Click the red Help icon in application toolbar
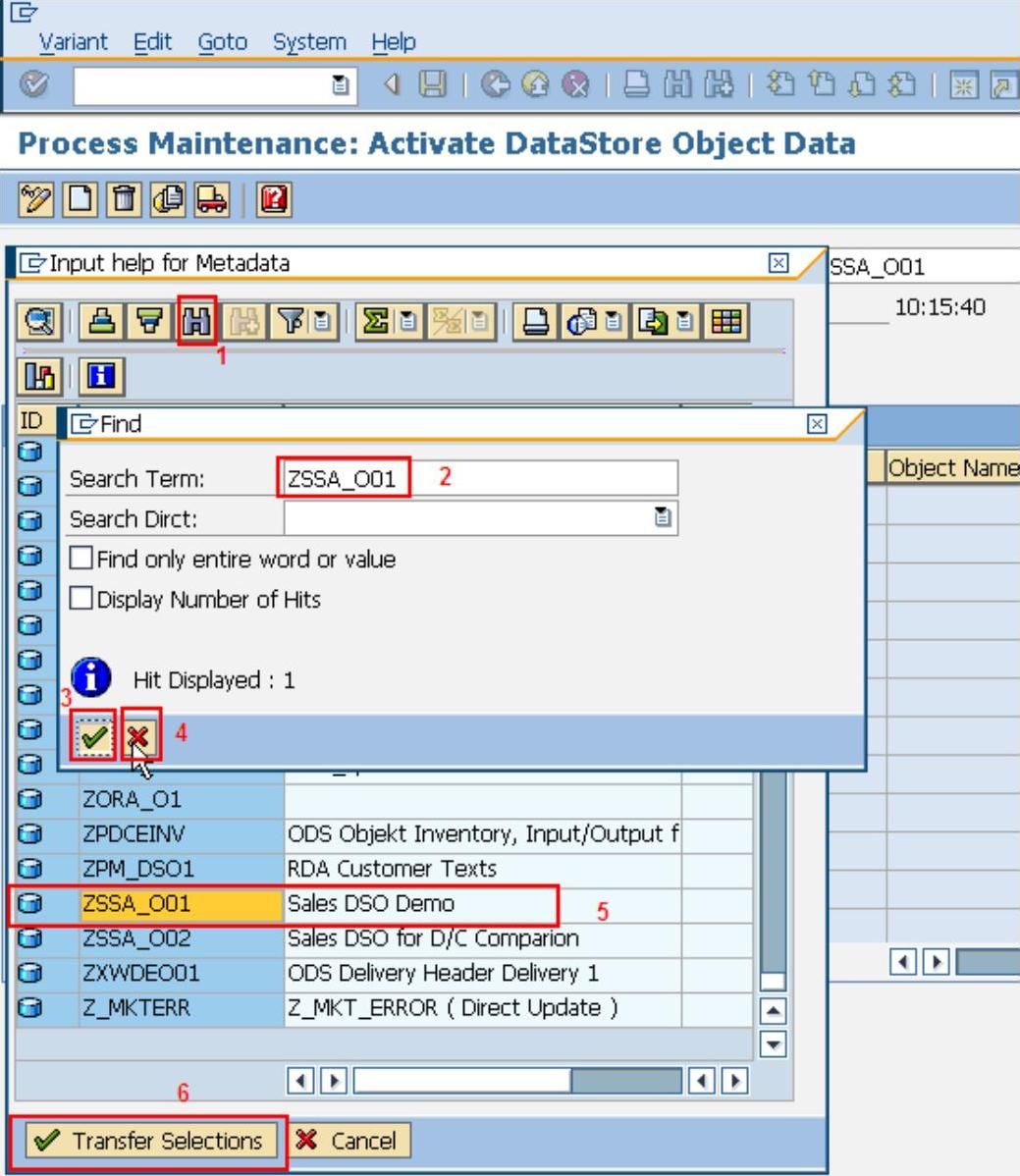The image size is (1020, 1176). point(274,200)
